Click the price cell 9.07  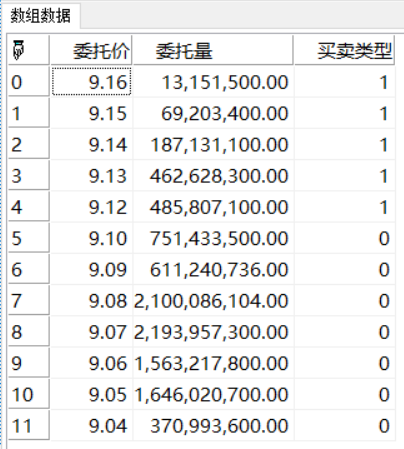[91, 332]
